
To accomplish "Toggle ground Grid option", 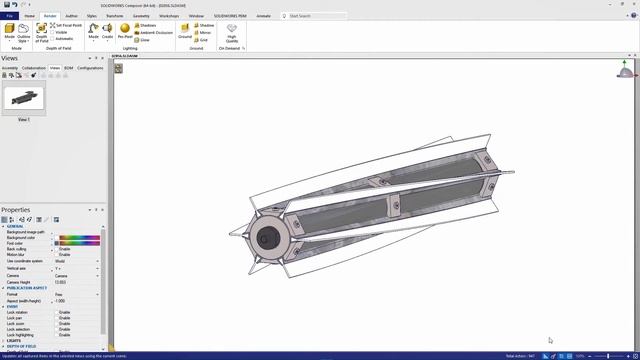I will click(201, 40).
